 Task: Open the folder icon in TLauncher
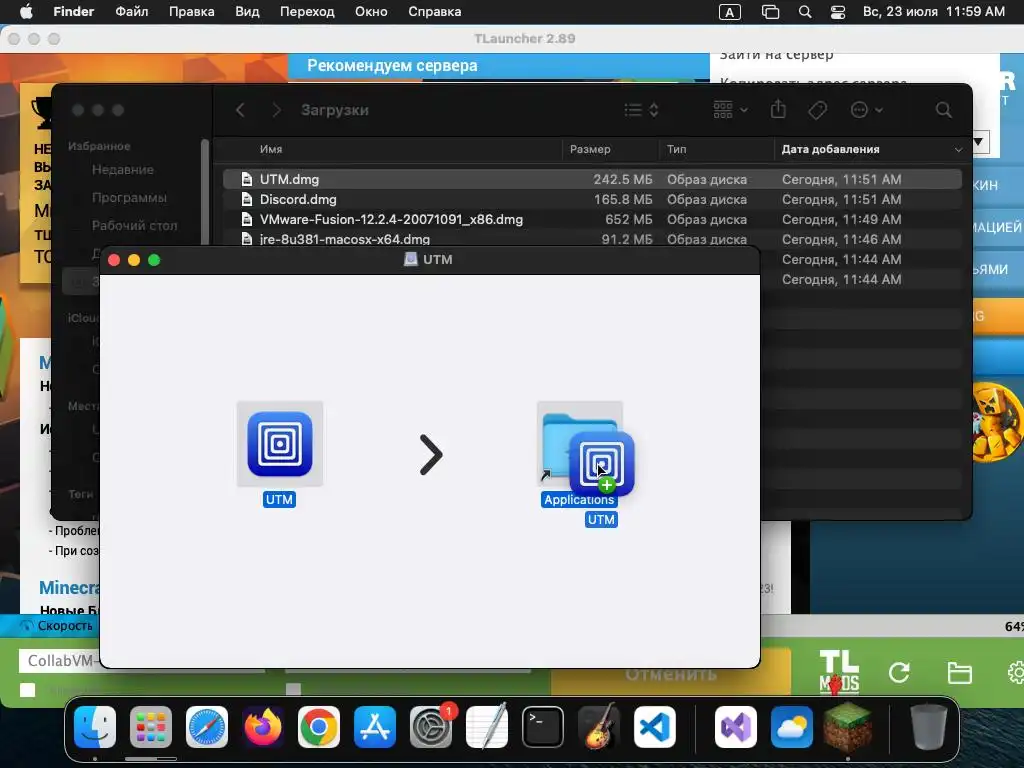[x=959, y=672]
